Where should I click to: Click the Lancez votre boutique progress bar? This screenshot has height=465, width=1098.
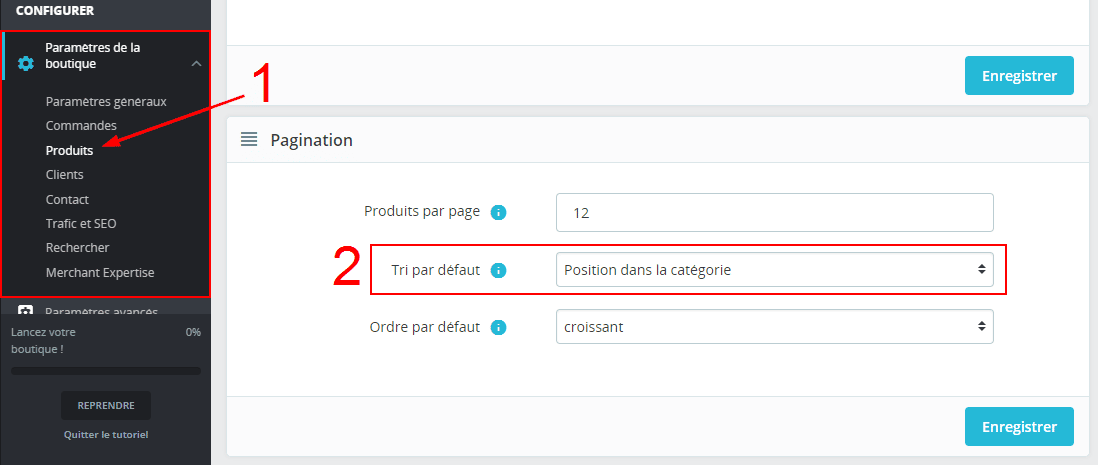[x=106, y=371]
